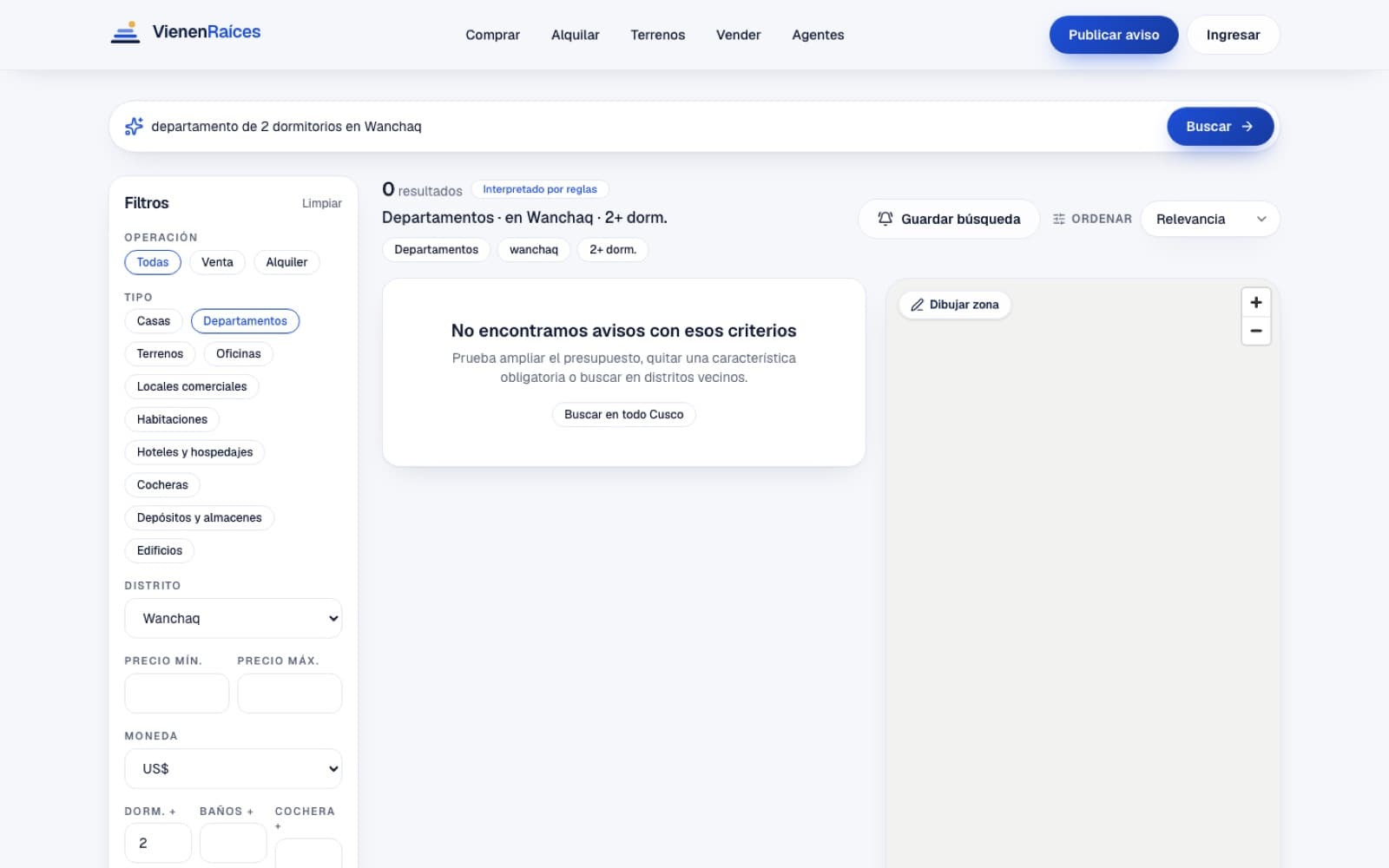
Task: Toggle the Departamentos type filter chip
Action: [x=245, y=321]
